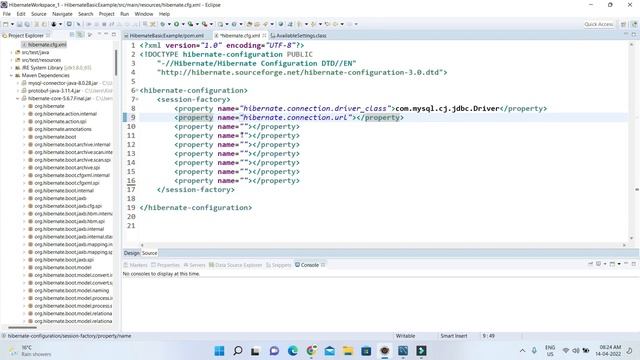
Task: Open File Explorer from taskbar
Action: tap(348, 351)
